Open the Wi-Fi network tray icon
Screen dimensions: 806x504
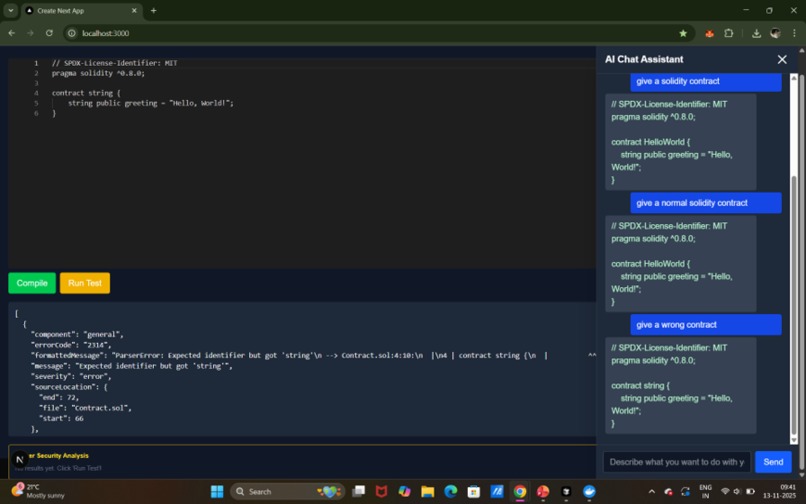[x=725, y=492]
